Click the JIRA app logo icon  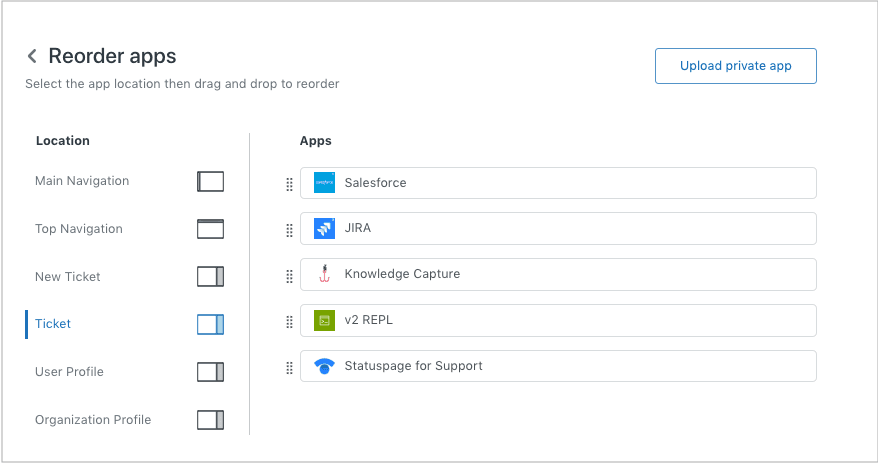tap(324, 229)
